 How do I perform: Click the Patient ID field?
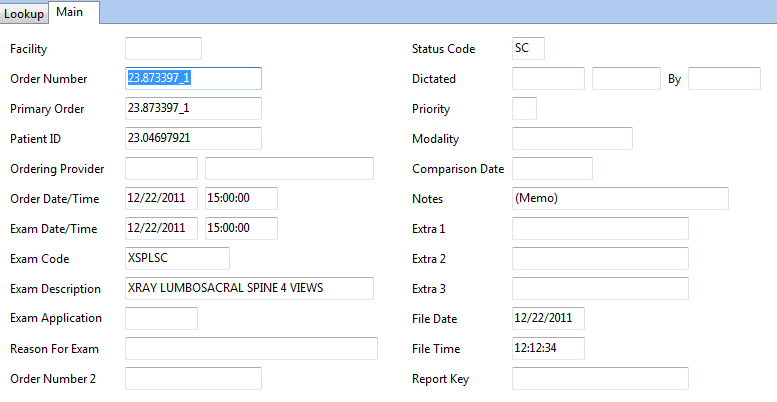click(193, 138)
